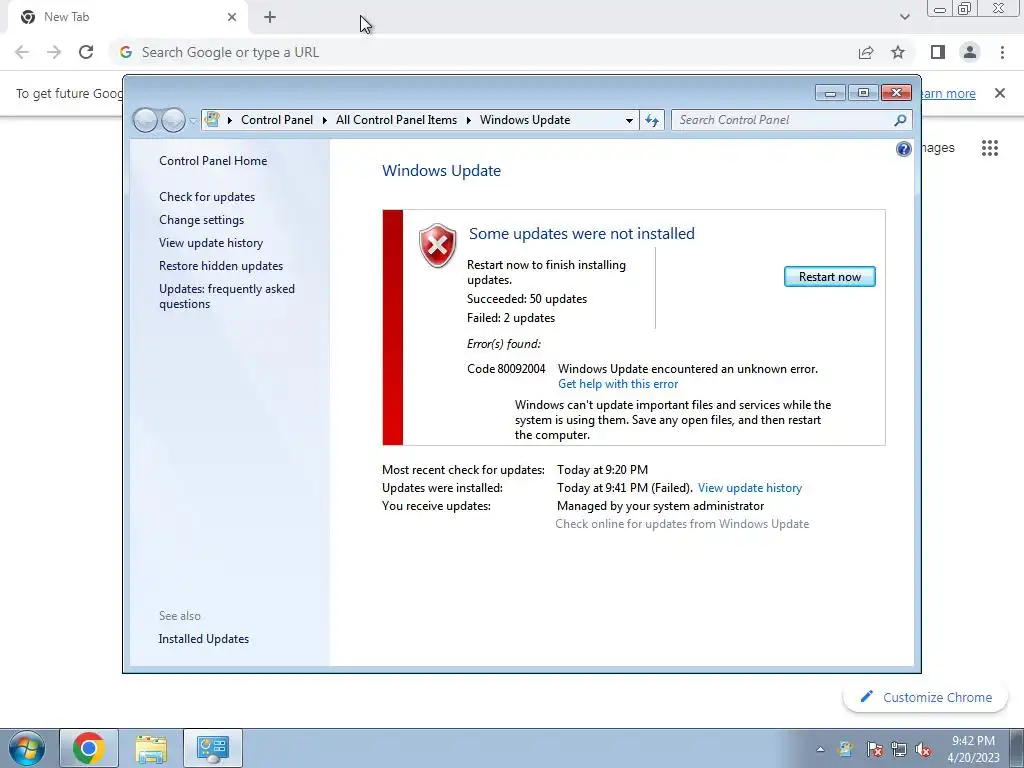
Task: Click the taskbar clock showing 9:42 PM
Action: point(973,749)
